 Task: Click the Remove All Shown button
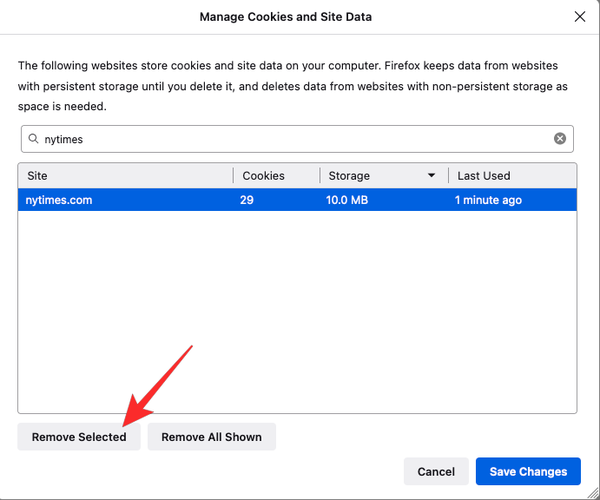point(212,436)
